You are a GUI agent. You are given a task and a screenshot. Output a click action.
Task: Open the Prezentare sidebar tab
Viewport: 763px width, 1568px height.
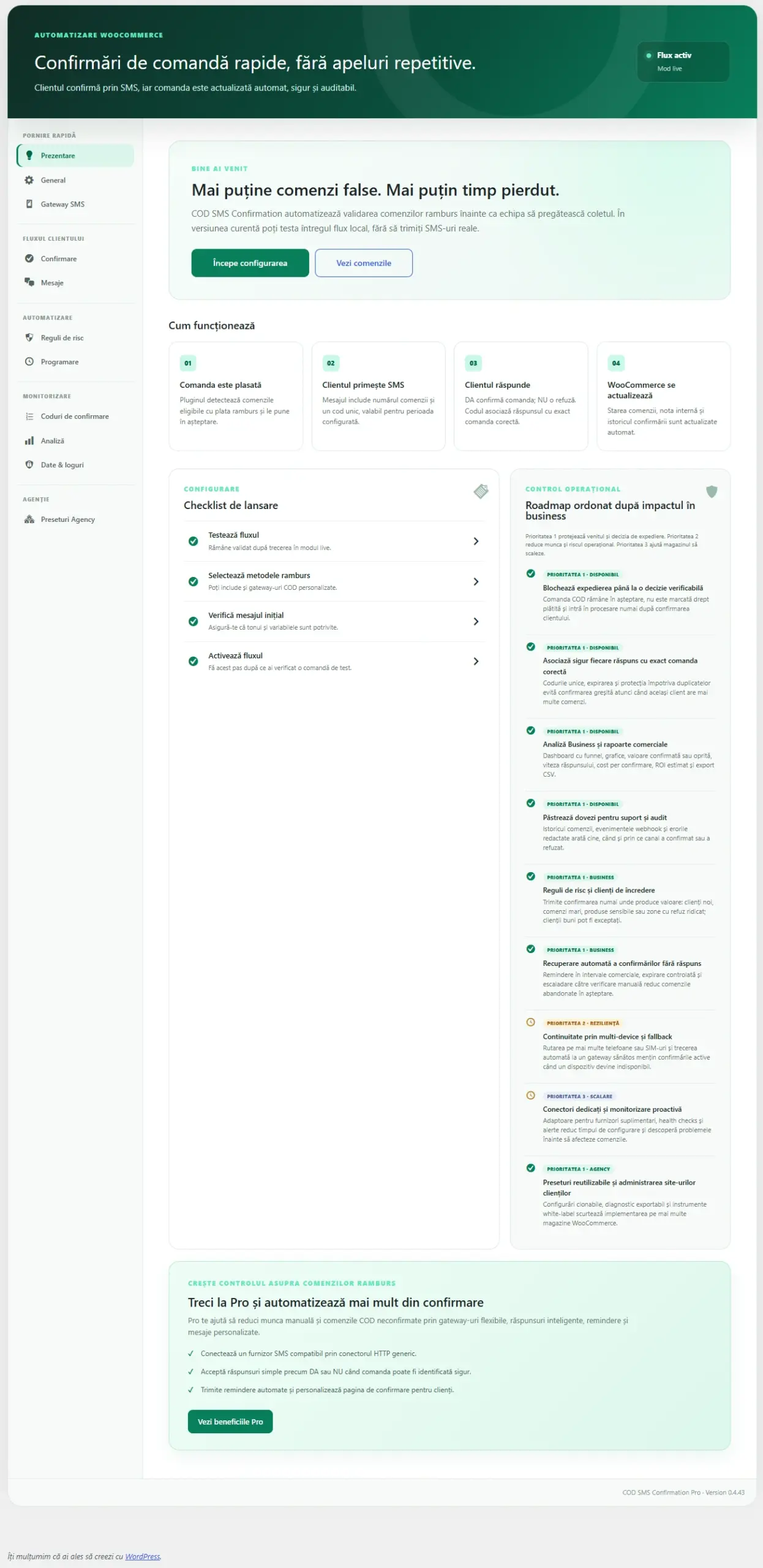(x=75, y=156)
